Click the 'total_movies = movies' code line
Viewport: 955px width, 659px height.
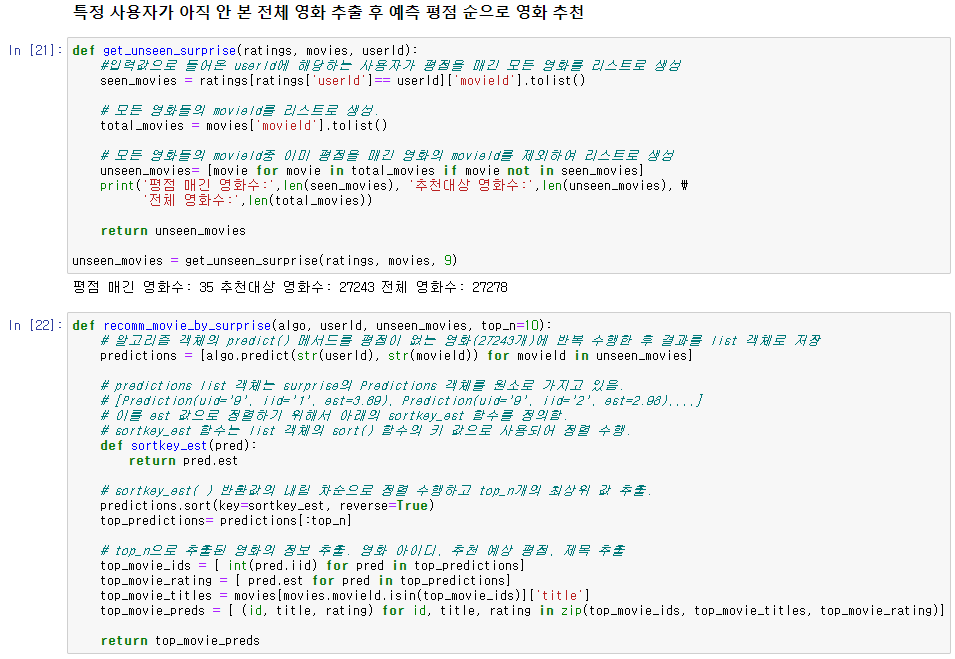tap(244, 125)
